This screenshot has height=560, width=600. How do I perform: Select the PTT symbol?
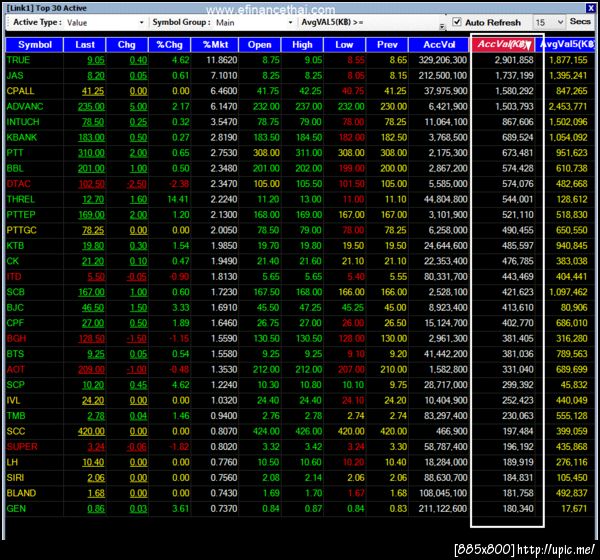pyautogui.click(x=15, y=153)
